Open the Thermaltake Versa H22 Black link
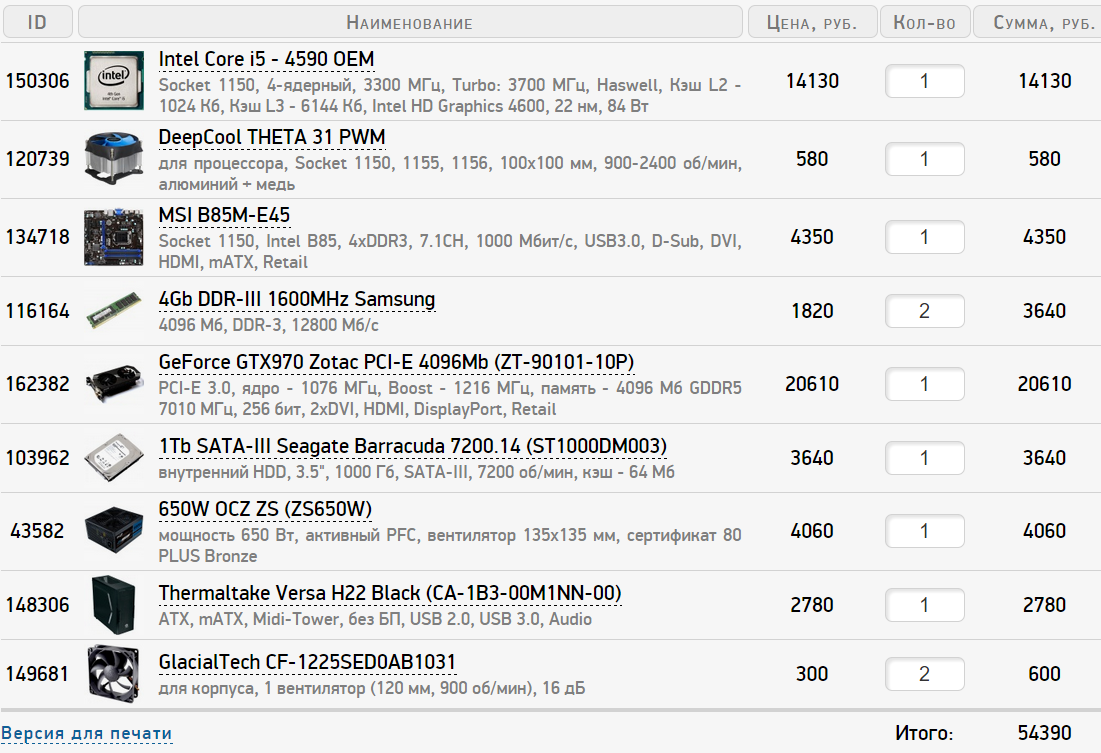 pyautogui.click(x=390, y=594)
